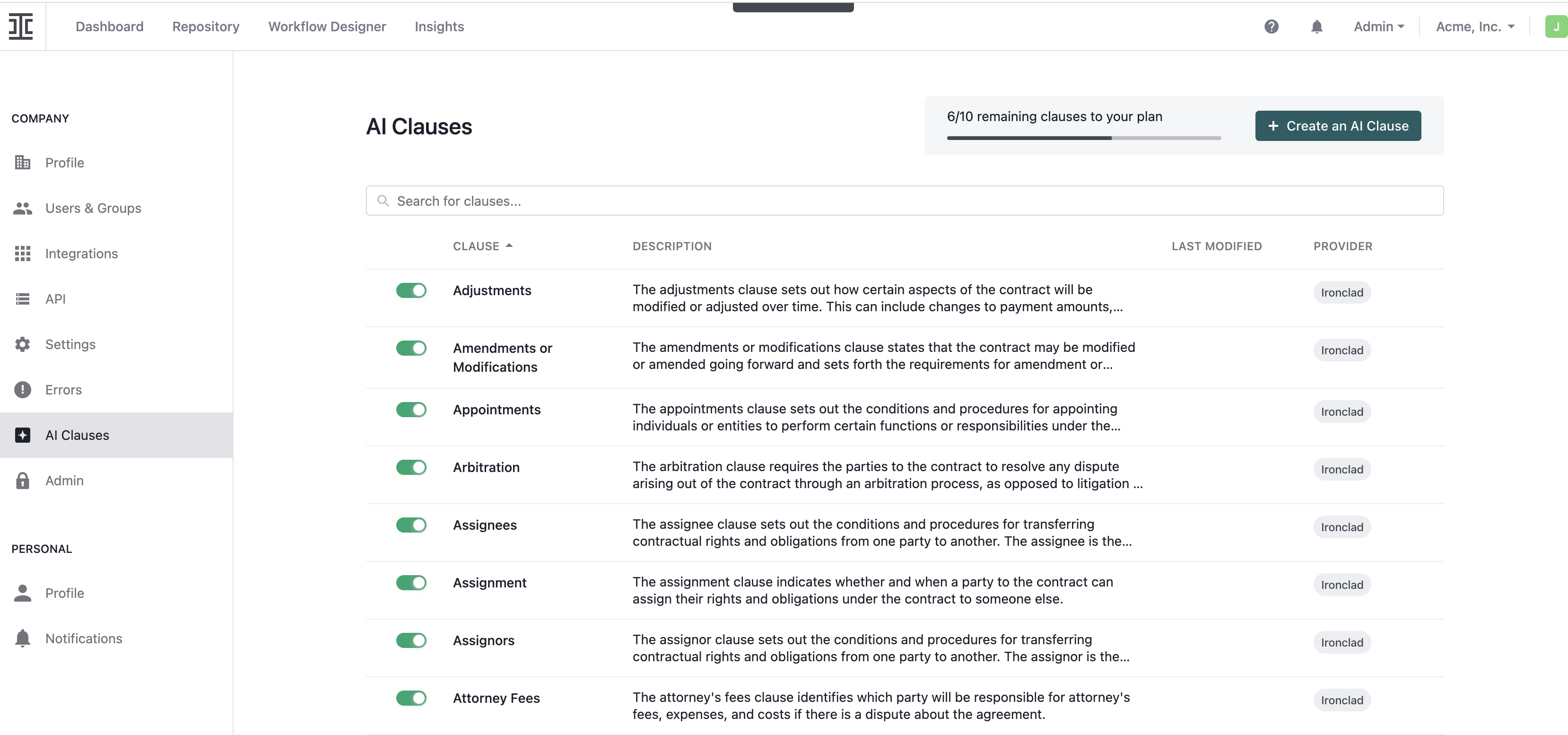Open Admin item in the sidebar
The width and height of the screenshot is (1568, 735).
coord(116,481)
